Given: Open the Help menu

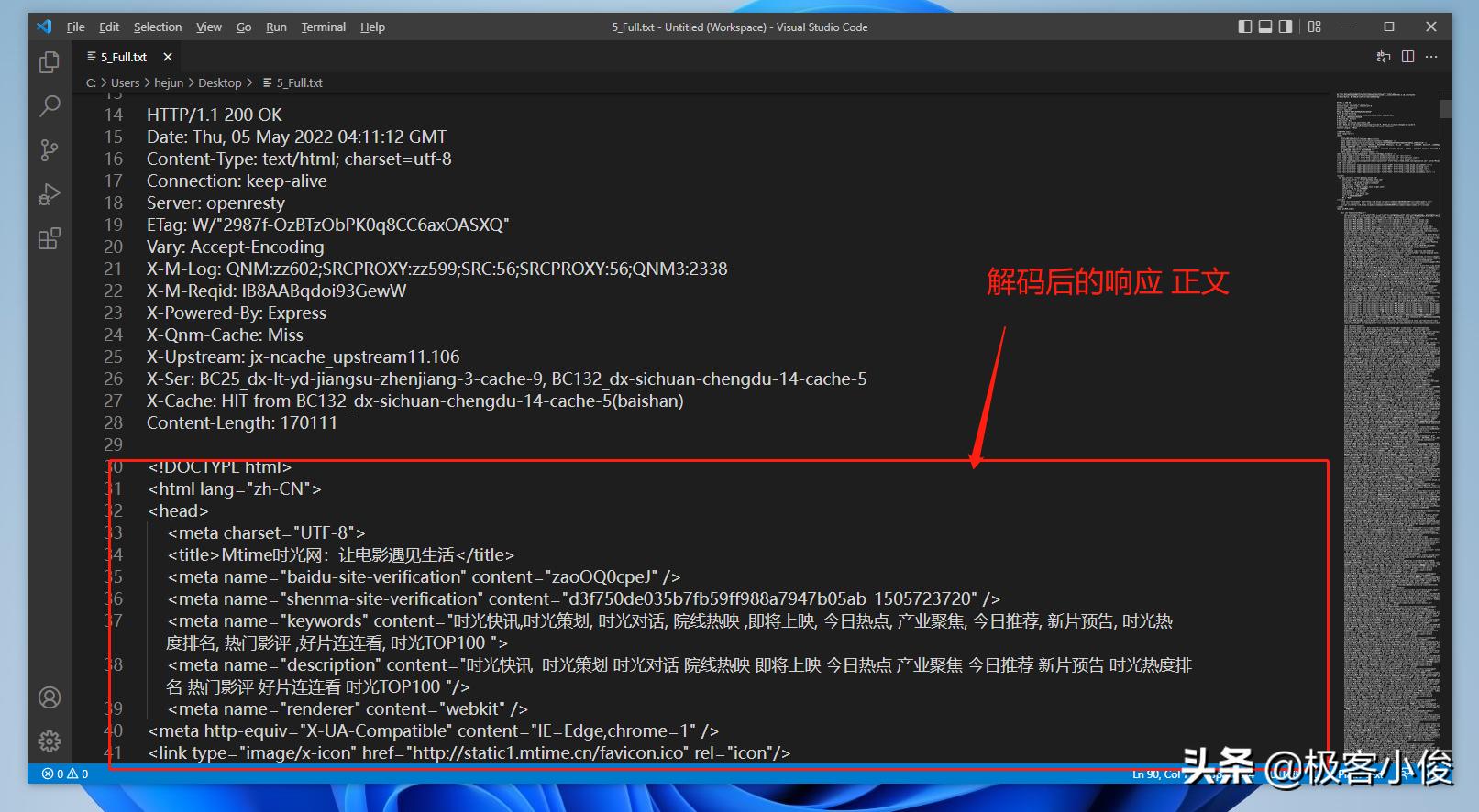Looking at the screenshot, I should click(372, 27).
